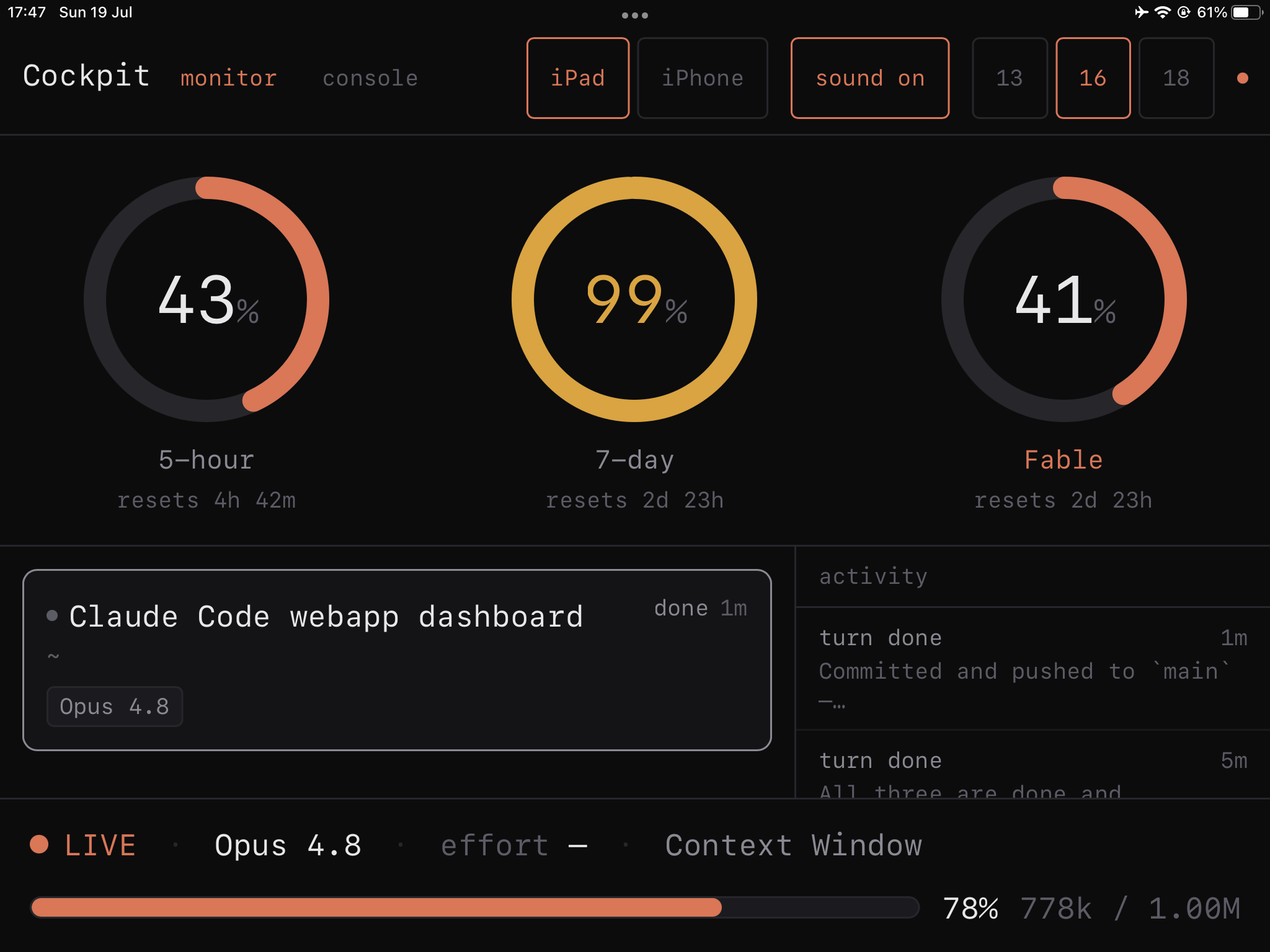Open the monitor tab

pyautogui.click(x=228, y=78)
